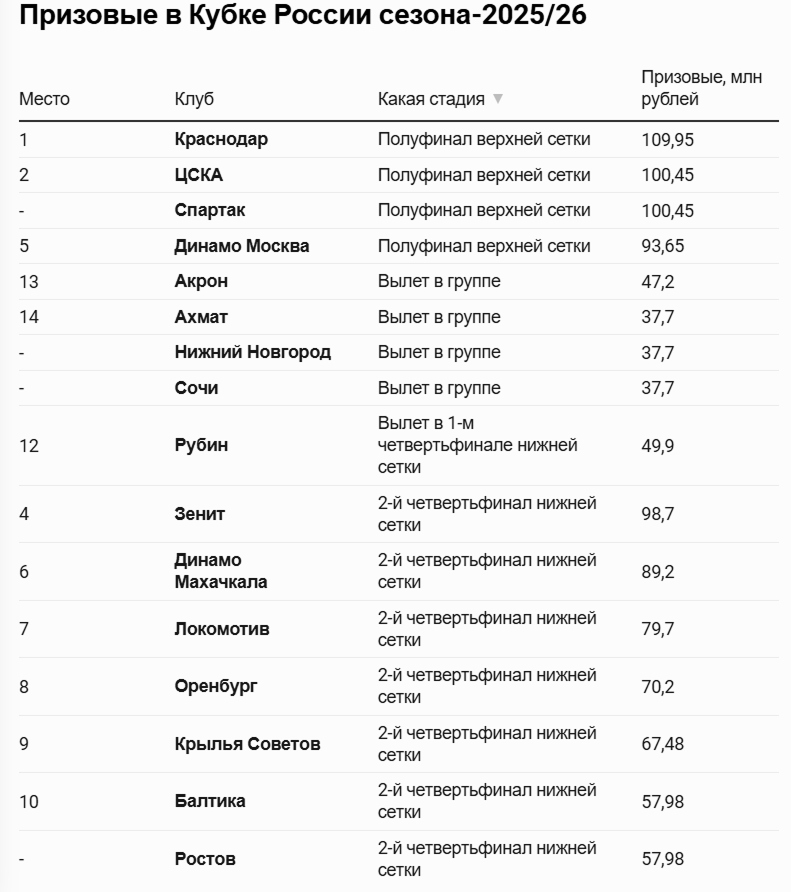Open the Динамо Москва club entry
This screenshot has height=892, width=791.
[242, 246]
